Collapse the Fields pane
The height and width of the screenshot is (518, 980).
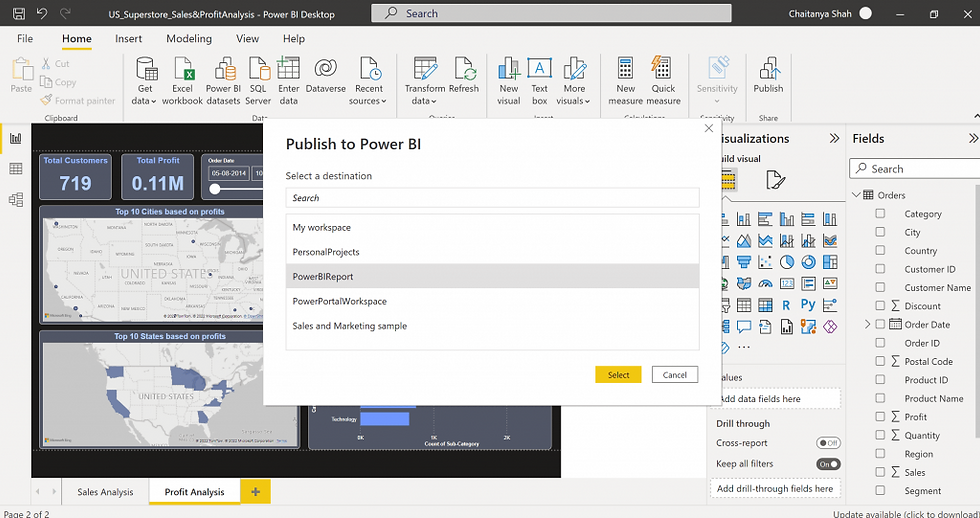click(973, 139)
